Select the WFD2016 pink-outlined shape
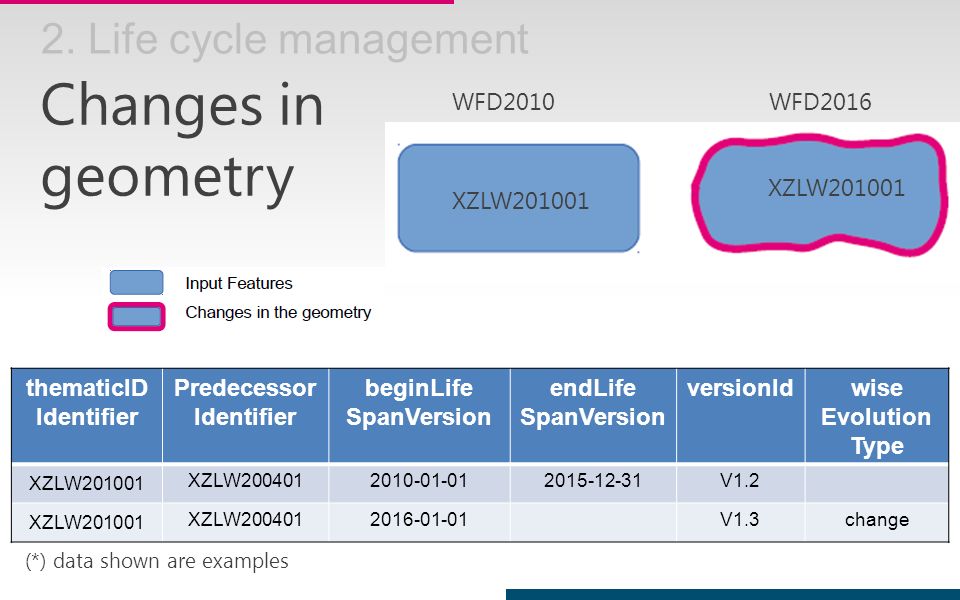The height and width of the screenshot is (600, 960). pyautogui.click(x=819, y=193)
